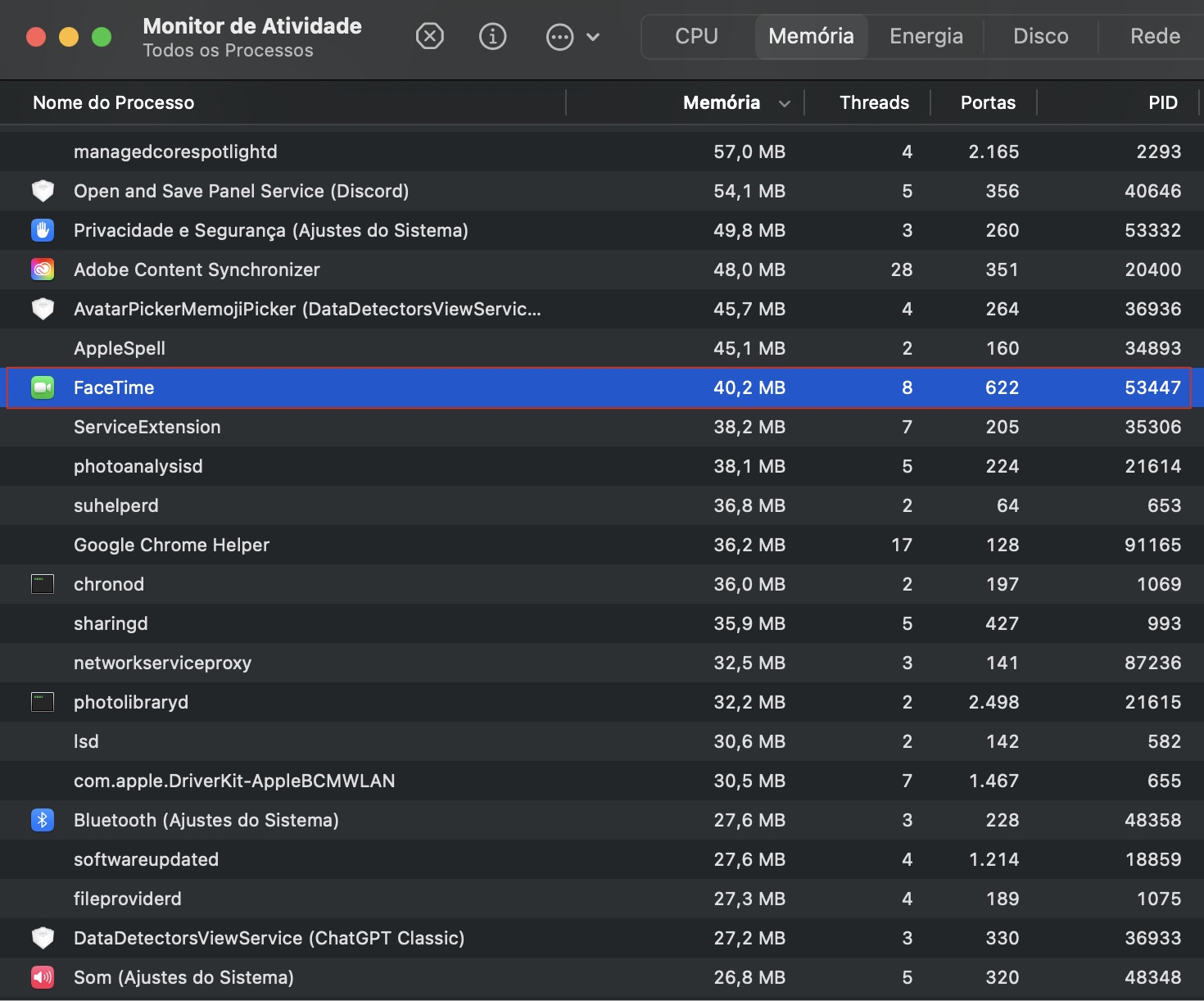The width and height of the screenshot is (1204, 1001).
Task: Click PID 53447 in the FaceTime row
Action: pyautogui.click(x=1153, y=387)
